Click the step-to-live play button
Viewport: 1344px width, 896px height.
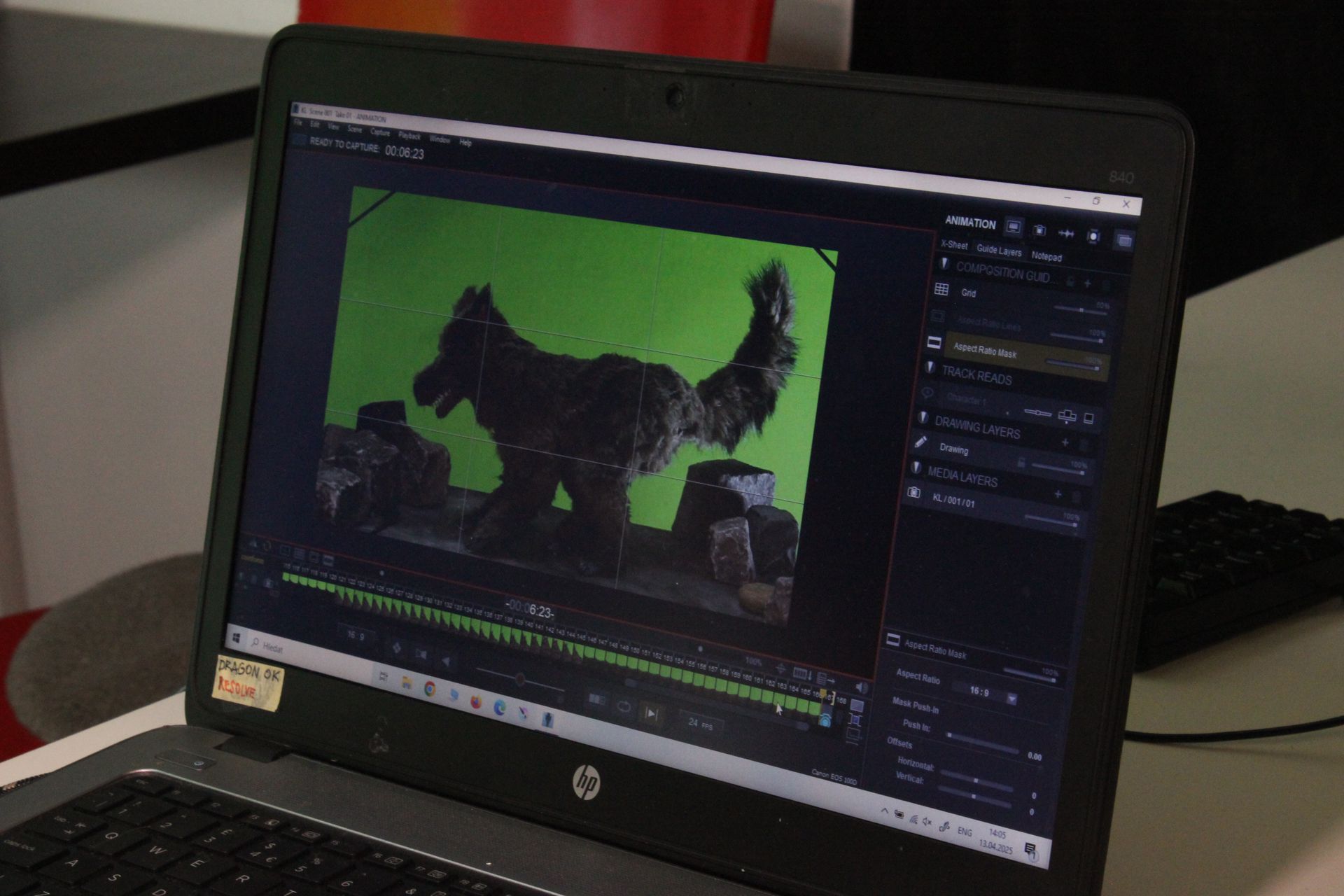[x=651, y=713]
